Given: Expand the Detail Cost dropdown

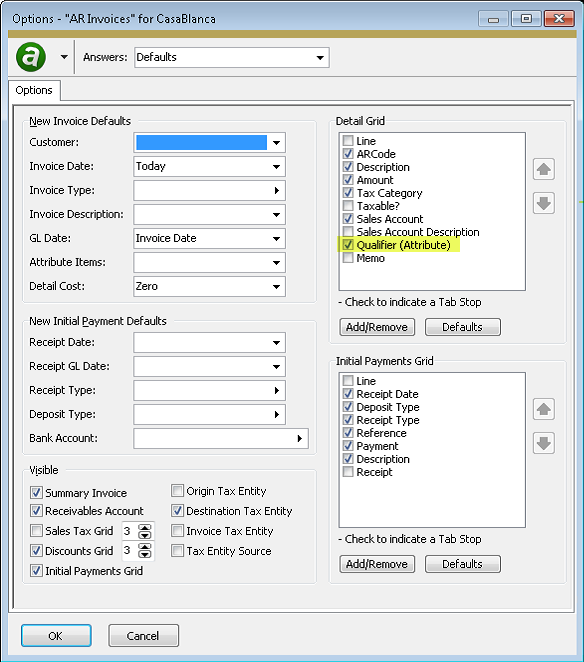Looking at the screenshot, I should click(277, 286).
